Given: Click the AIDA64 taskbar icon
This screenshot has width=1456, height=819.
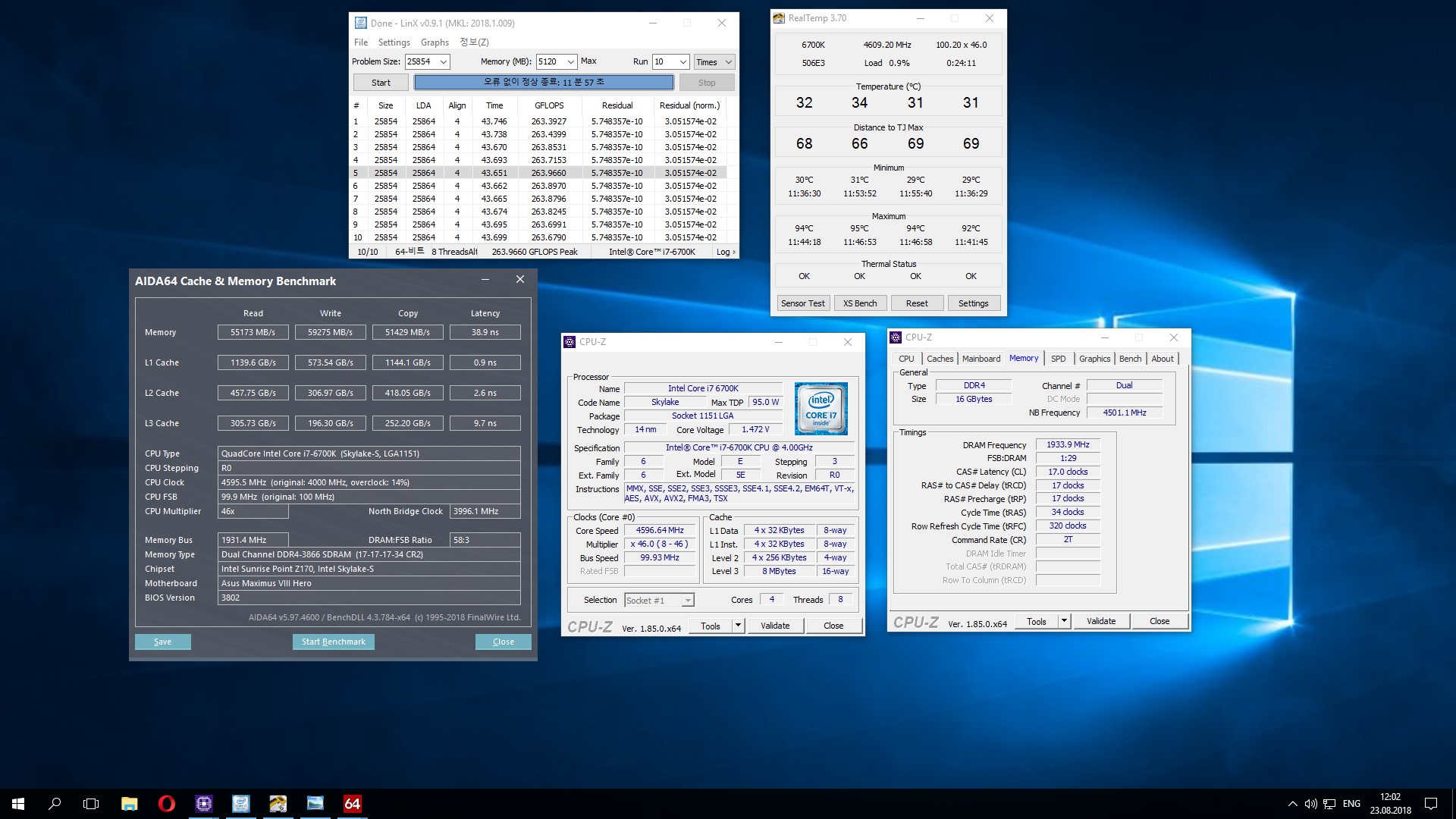Looking at the screenshot, I should [352, 804].
